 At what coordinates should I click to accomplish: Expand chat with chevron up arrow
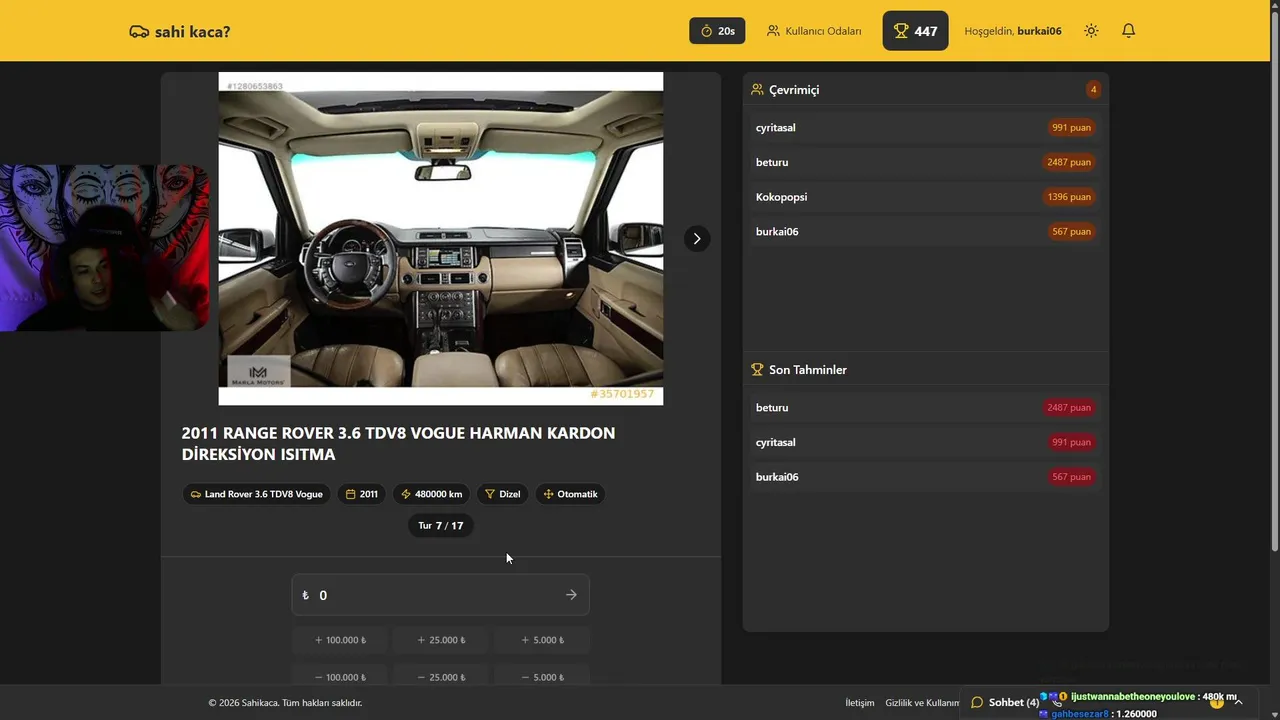tap(1238, 702)
